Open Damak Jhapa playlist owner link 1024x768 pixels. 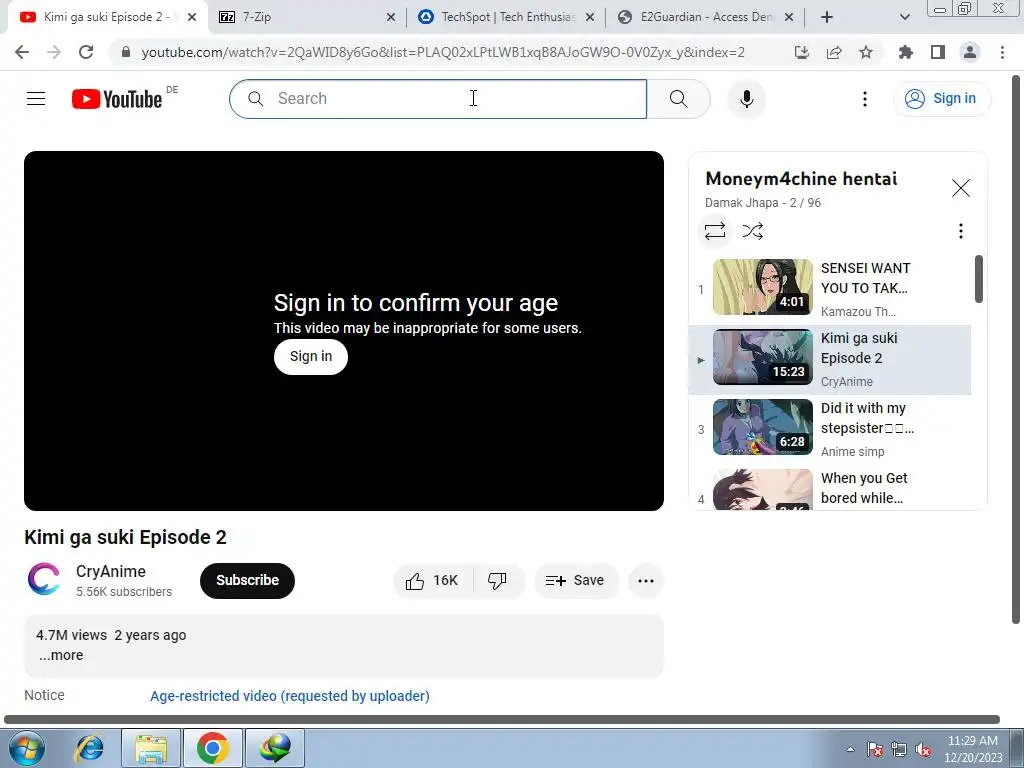tap(741, 202)
